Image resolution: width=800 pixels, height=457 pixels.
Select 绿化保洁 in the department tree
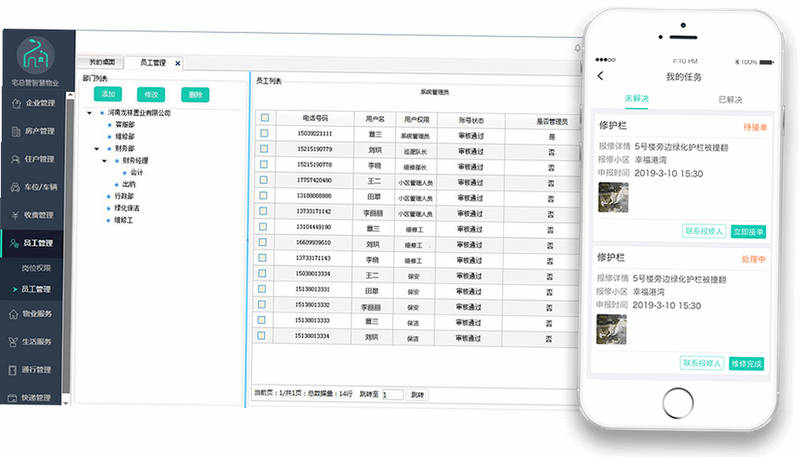127,208
